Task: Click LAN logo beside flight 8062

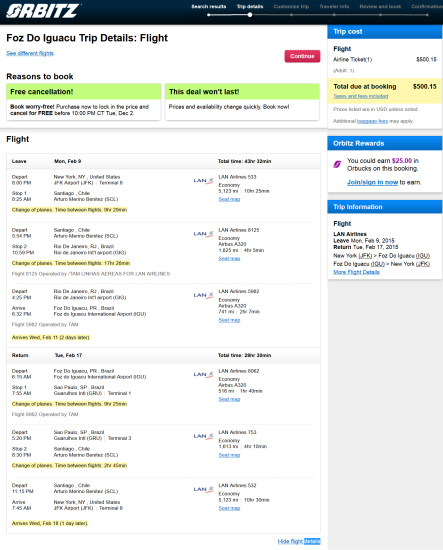Action: [203, 374]
